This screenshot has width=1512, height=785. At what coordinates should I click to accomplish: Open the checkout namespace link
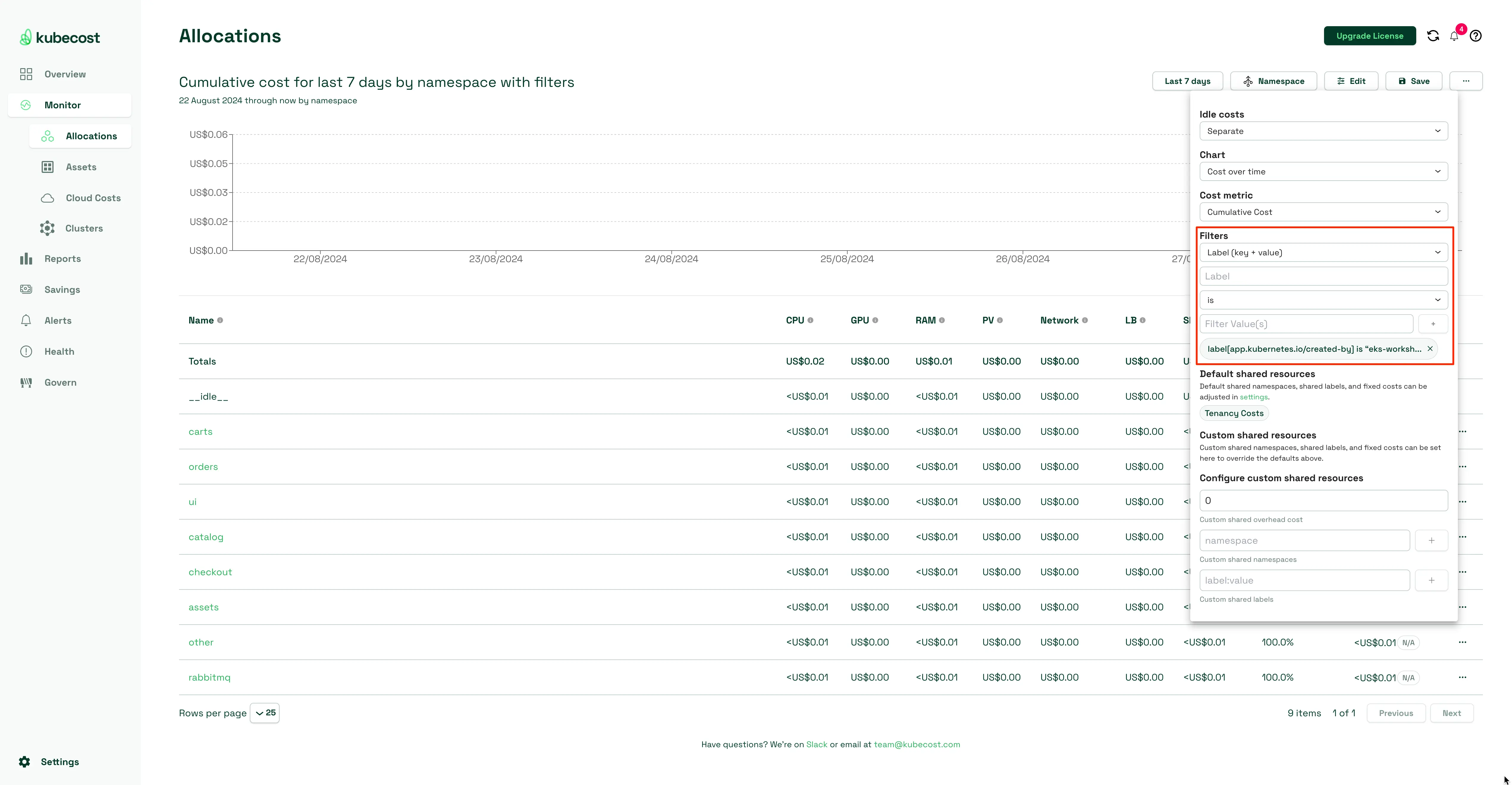tap(210, 572)
